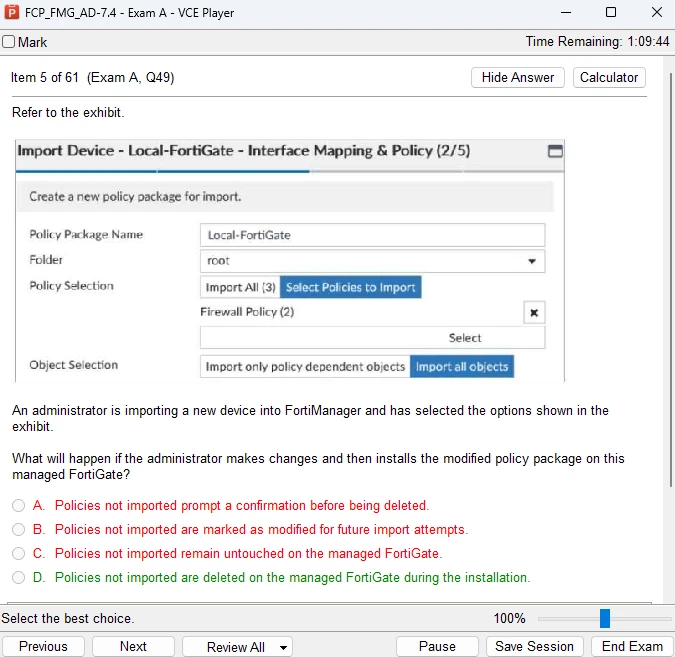This screenshot has width=675, height=657.
Task: Open the Calculator
Action: click(x=609, y=77)
